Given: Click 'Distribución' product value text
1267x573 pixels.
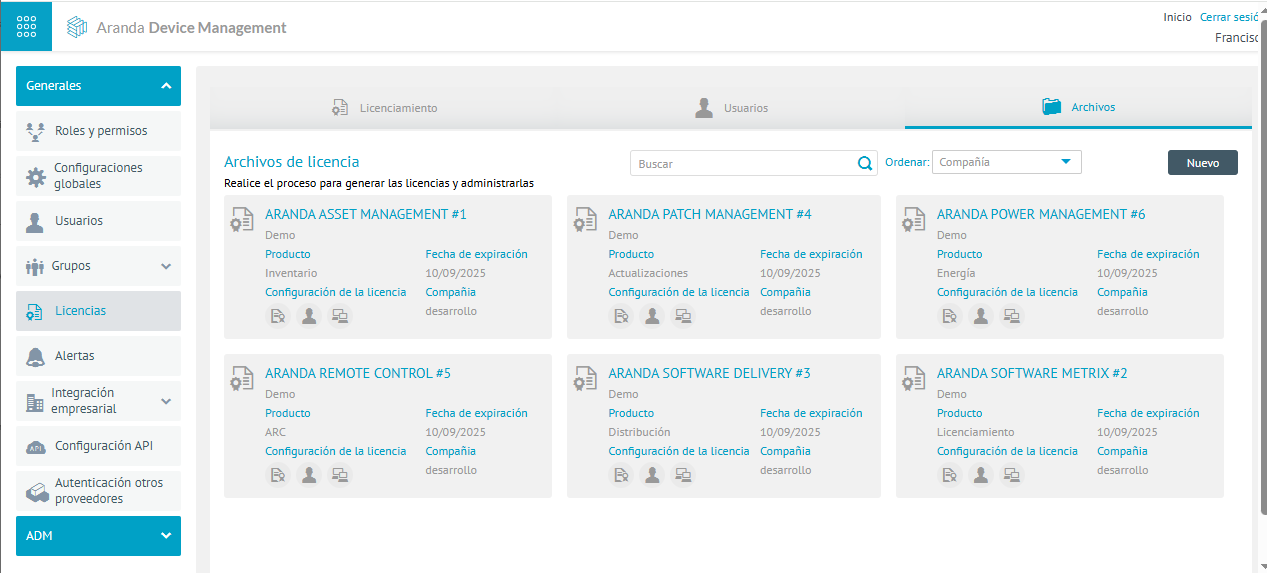Looking at the screenshot, I should point(639,432).
